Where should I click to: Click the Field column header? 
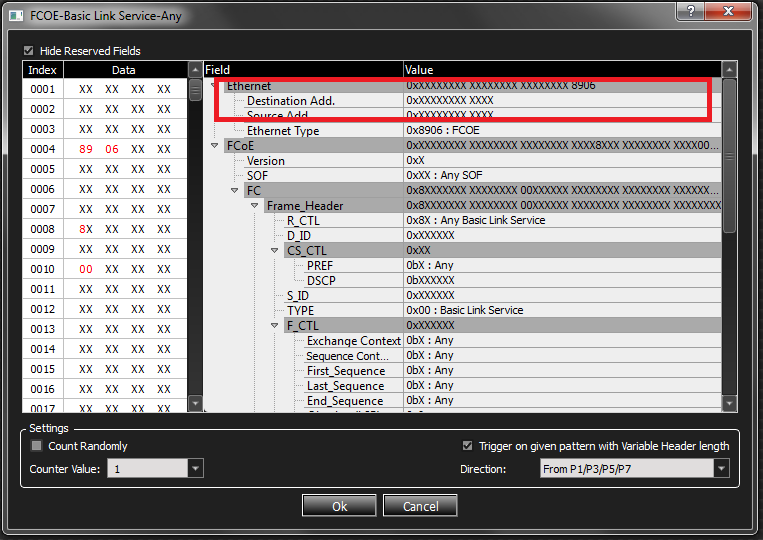[x=303, y=70]
